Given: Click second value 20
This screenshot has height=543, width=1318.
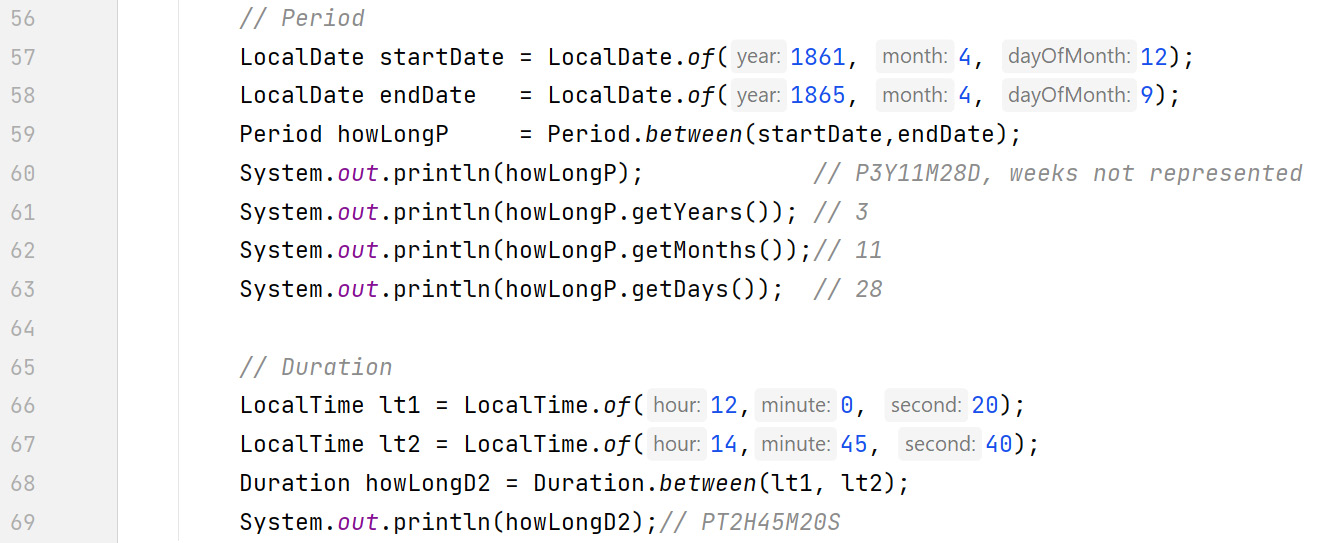Looking at the screenshot, I should (985, 405).
